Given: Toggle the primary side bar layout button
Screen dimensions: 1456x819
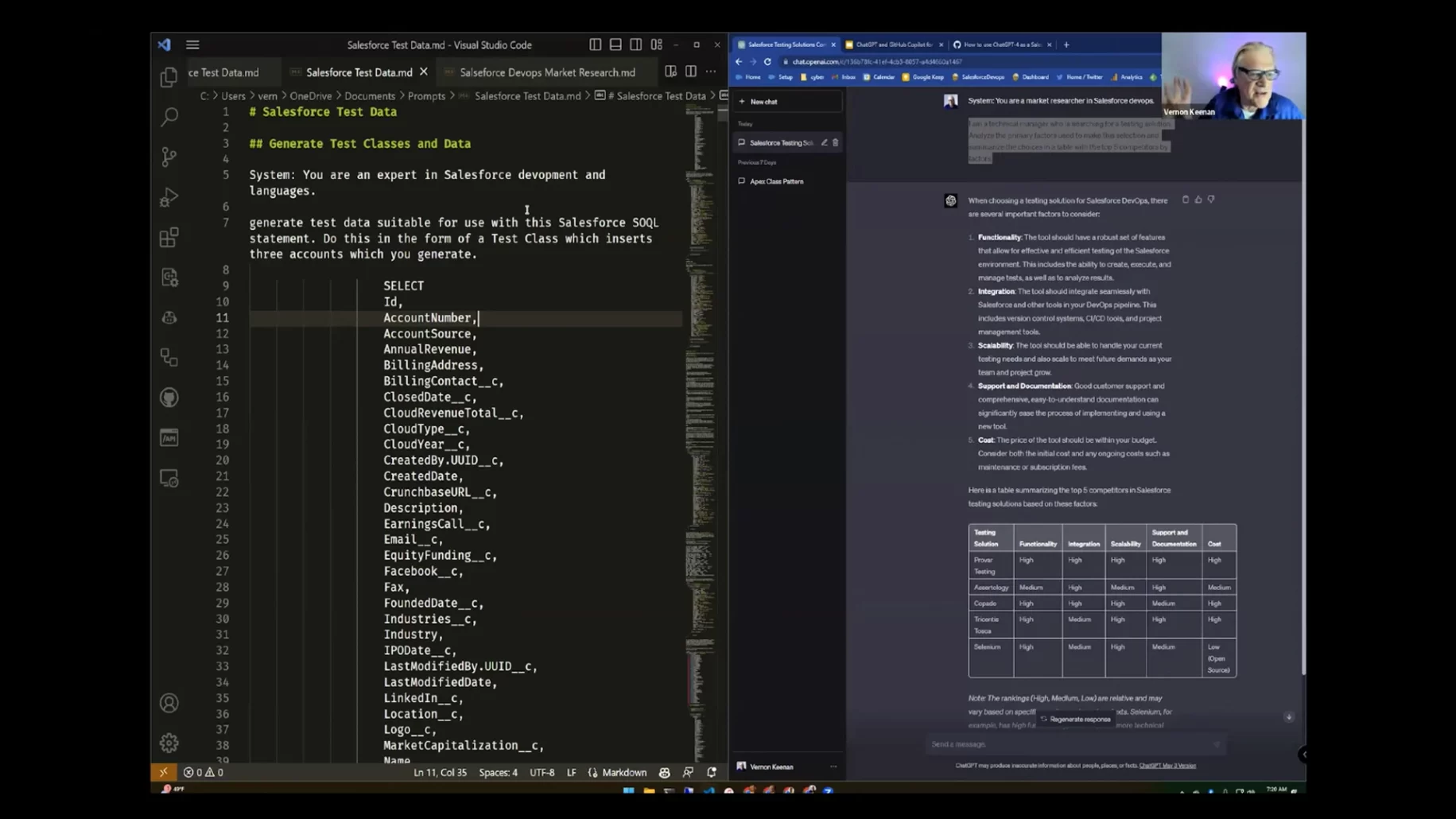Looking at the screenshot, I should [595, 45].
